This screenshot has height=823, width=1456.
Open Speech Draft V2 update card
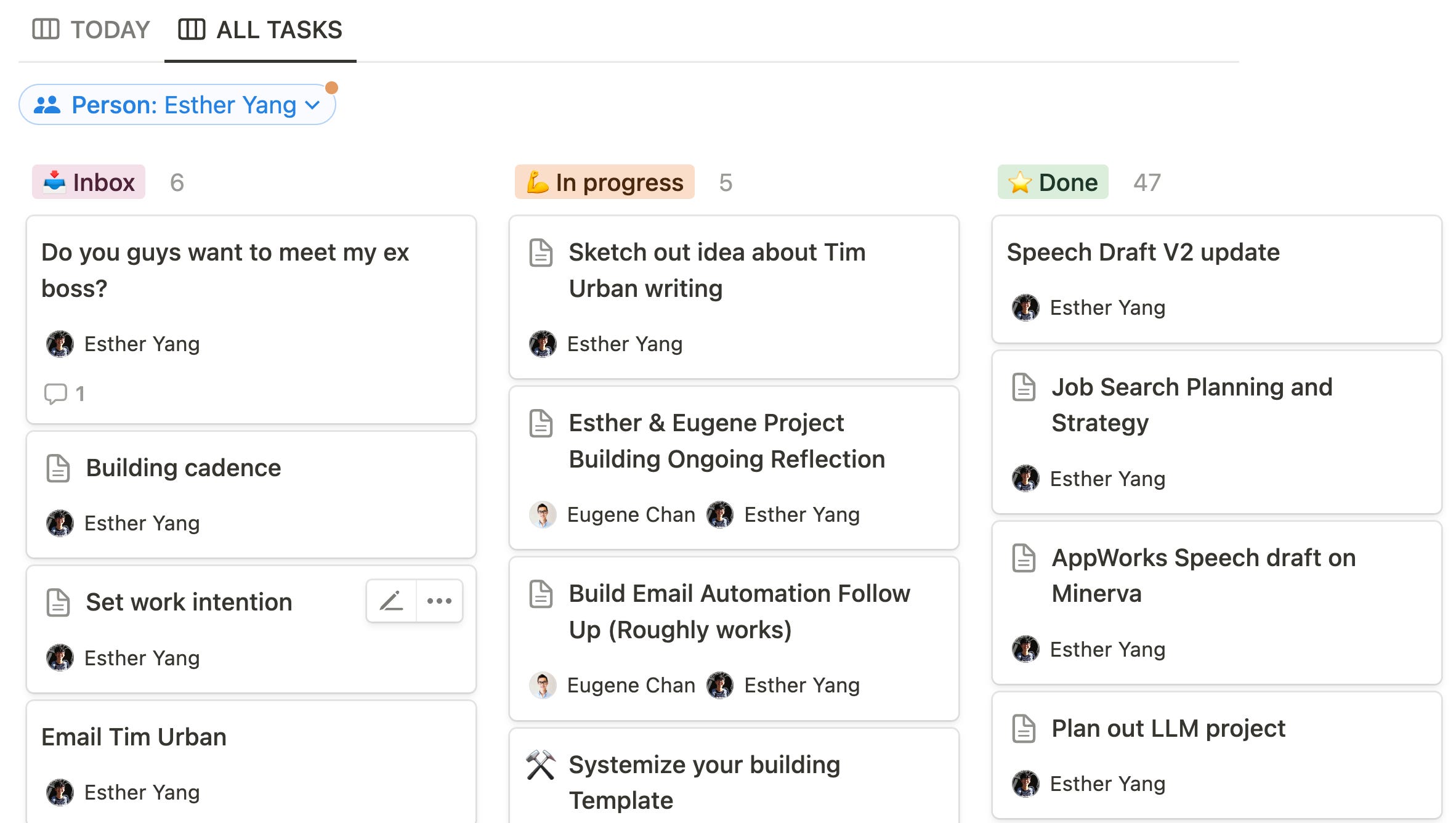point(1143,253)
